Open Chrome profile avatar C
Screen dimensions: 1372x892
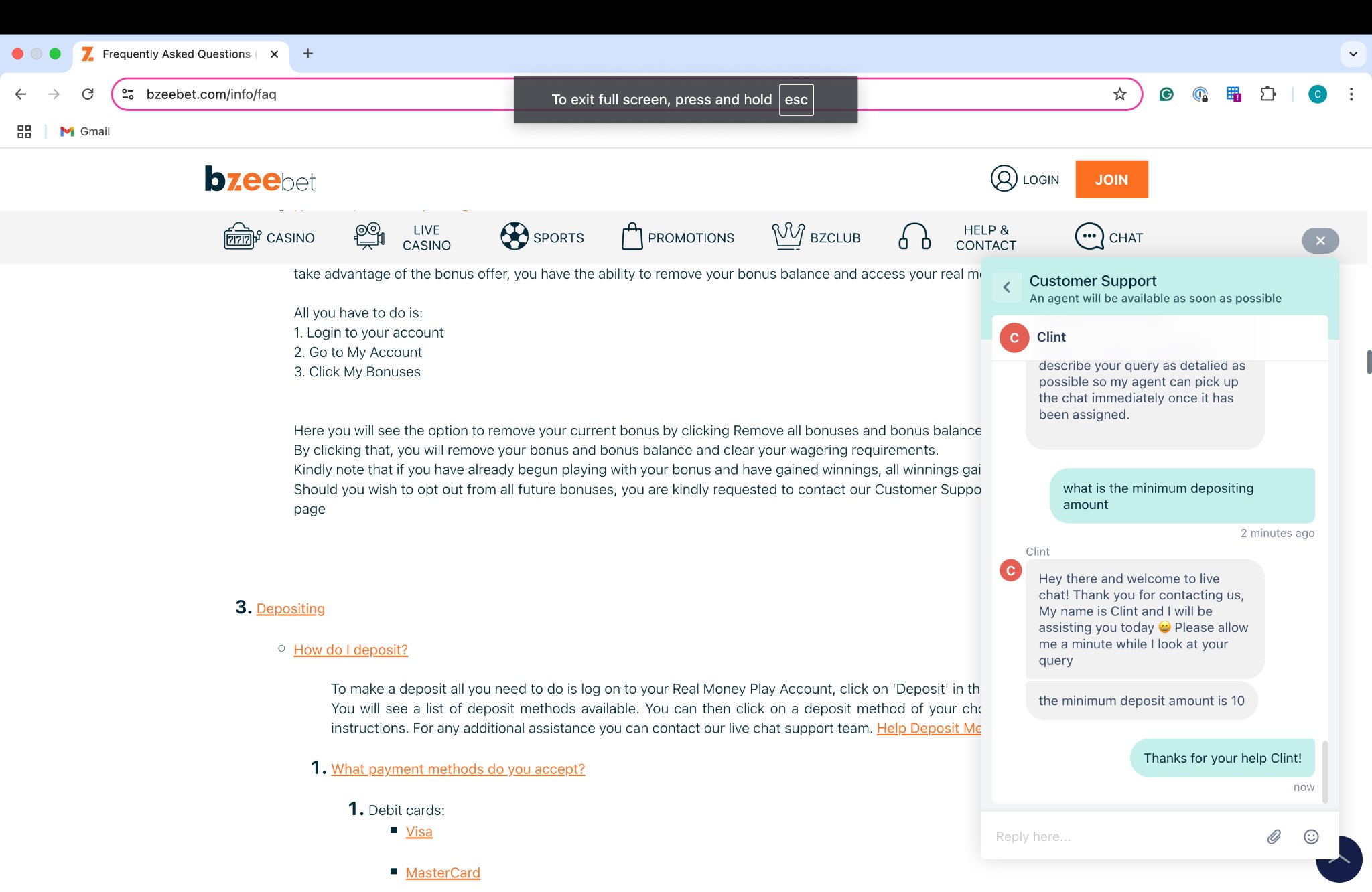click(1317, 94)
